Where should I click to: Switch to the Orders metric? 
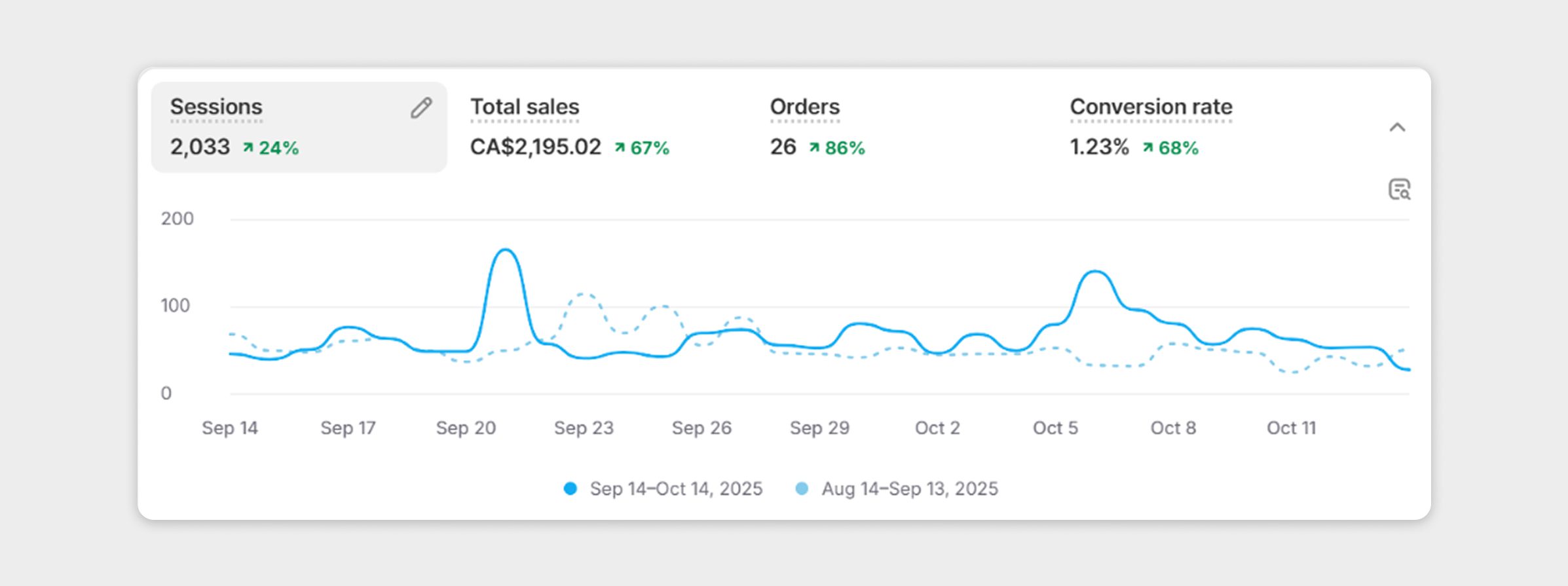(804, 107)
